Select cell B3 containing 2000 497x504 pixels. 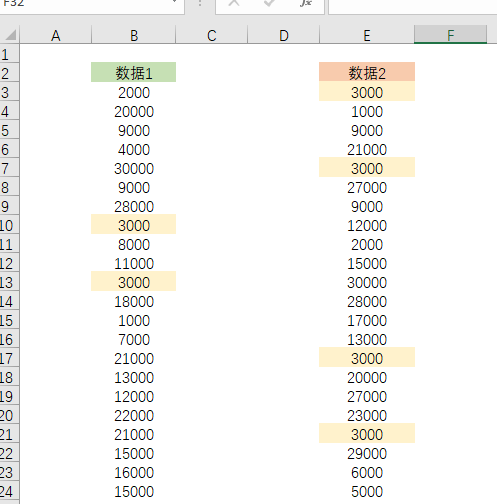pos(133,92)
